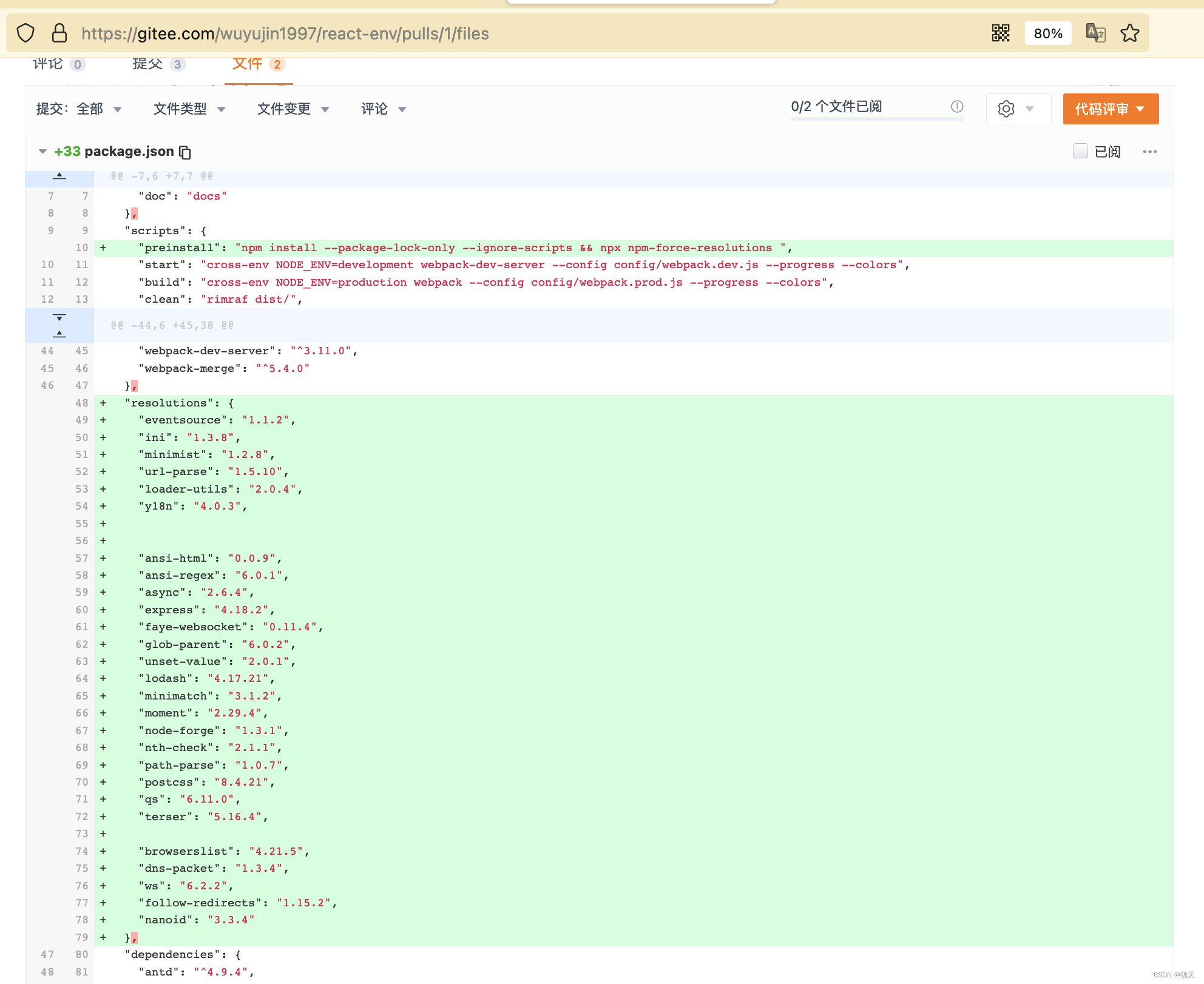Bookmark page with the star icon
The width and height of the screenshot is (1204, 984).
point(1129,33)
